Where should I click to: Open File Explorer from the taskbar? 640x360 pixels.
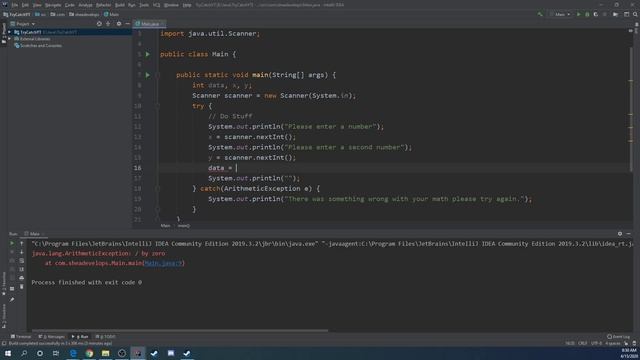(106, 353)
